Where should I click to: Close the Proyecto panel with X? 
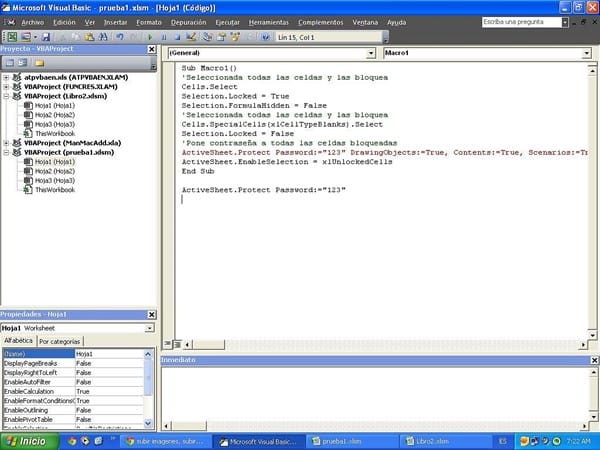coord(151,47)
